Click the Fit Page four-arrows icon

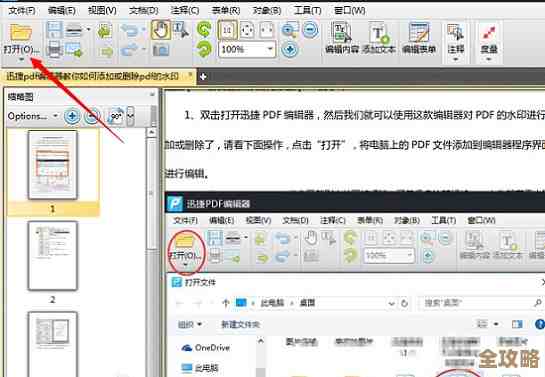pos(247,30)
